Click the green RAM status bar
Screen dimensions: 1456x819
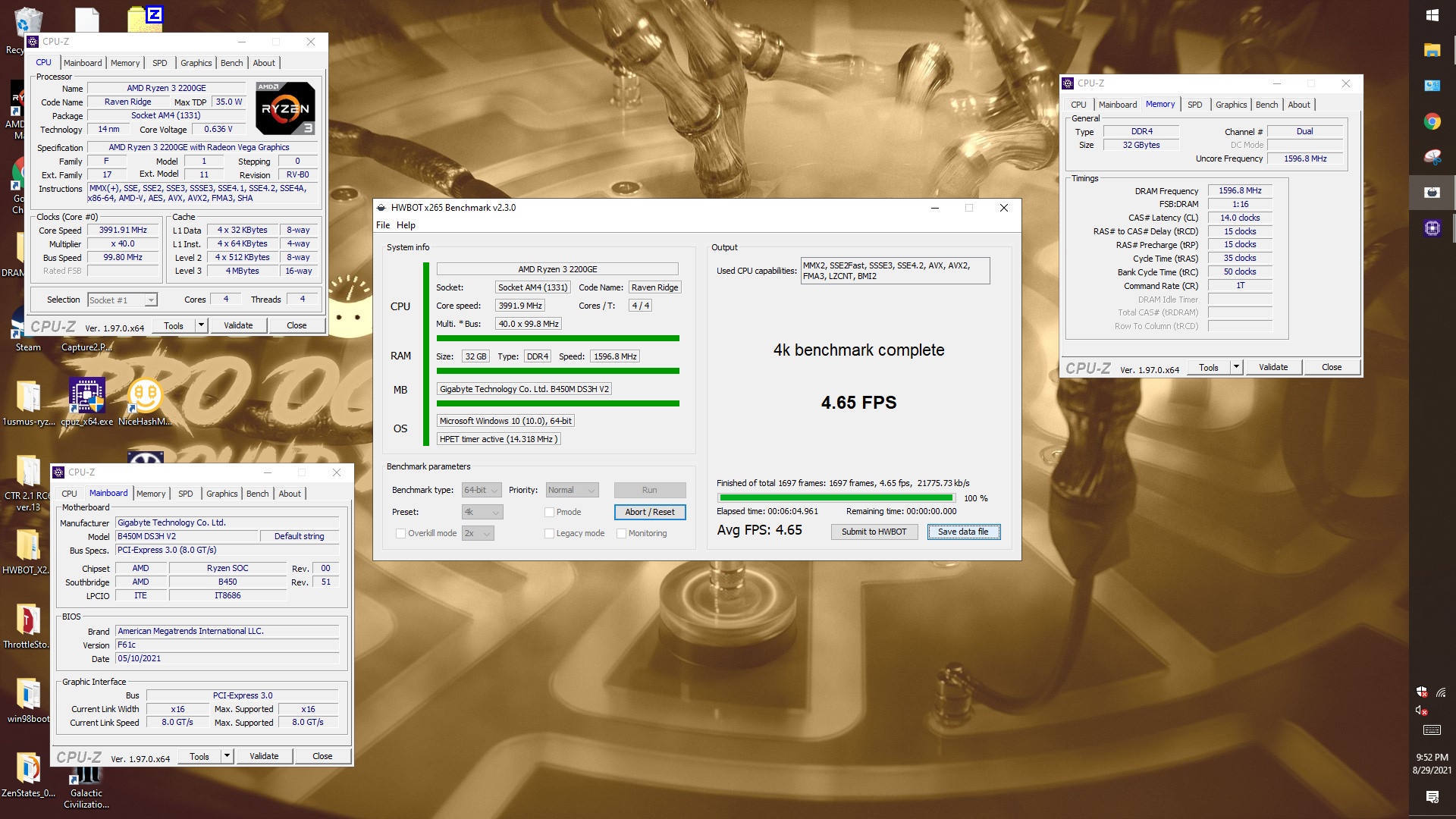557,371
